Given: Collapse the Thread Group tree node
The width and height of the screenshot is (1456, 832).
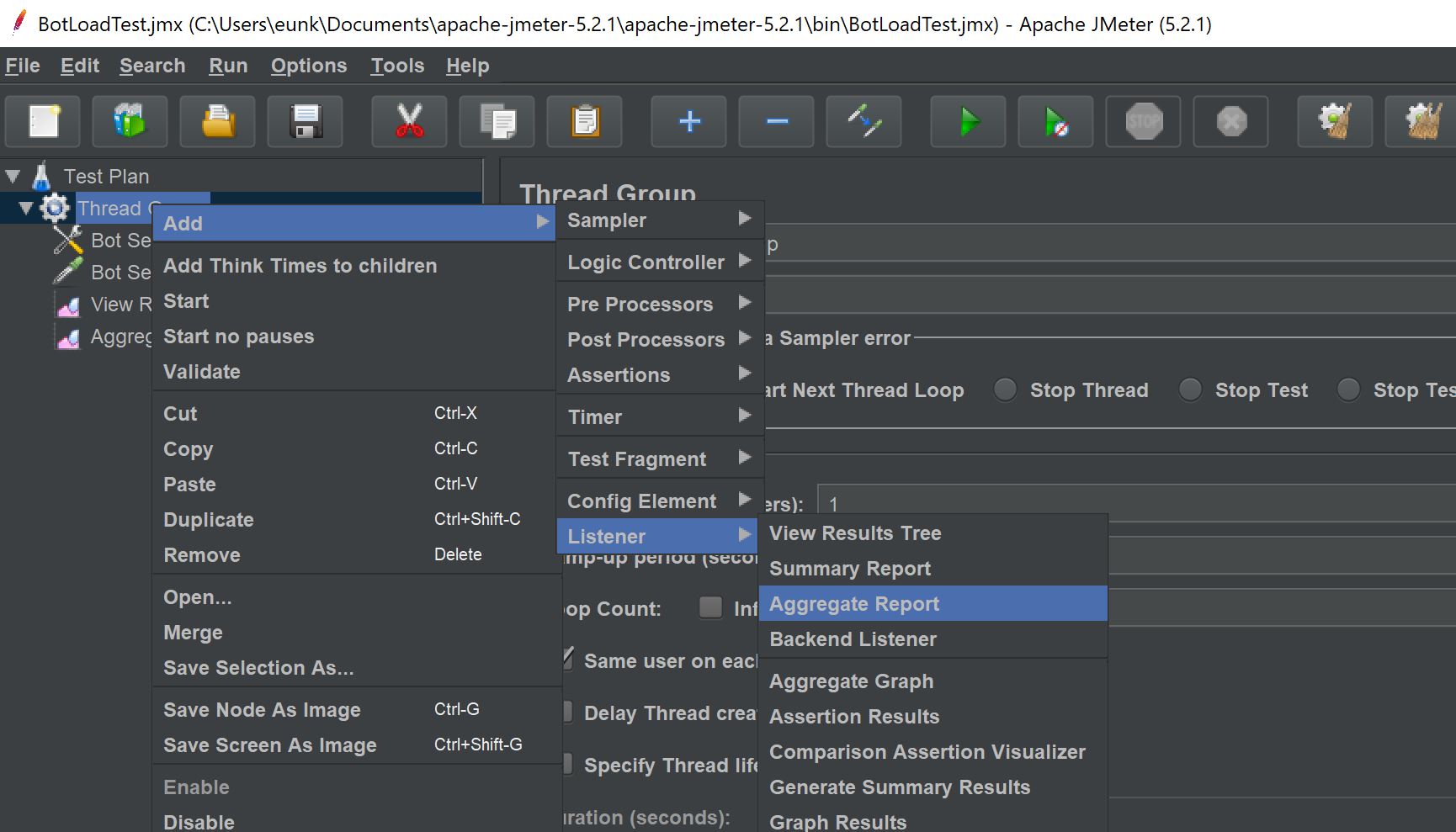Looking at the screenshot, I should tap(26, 208).
